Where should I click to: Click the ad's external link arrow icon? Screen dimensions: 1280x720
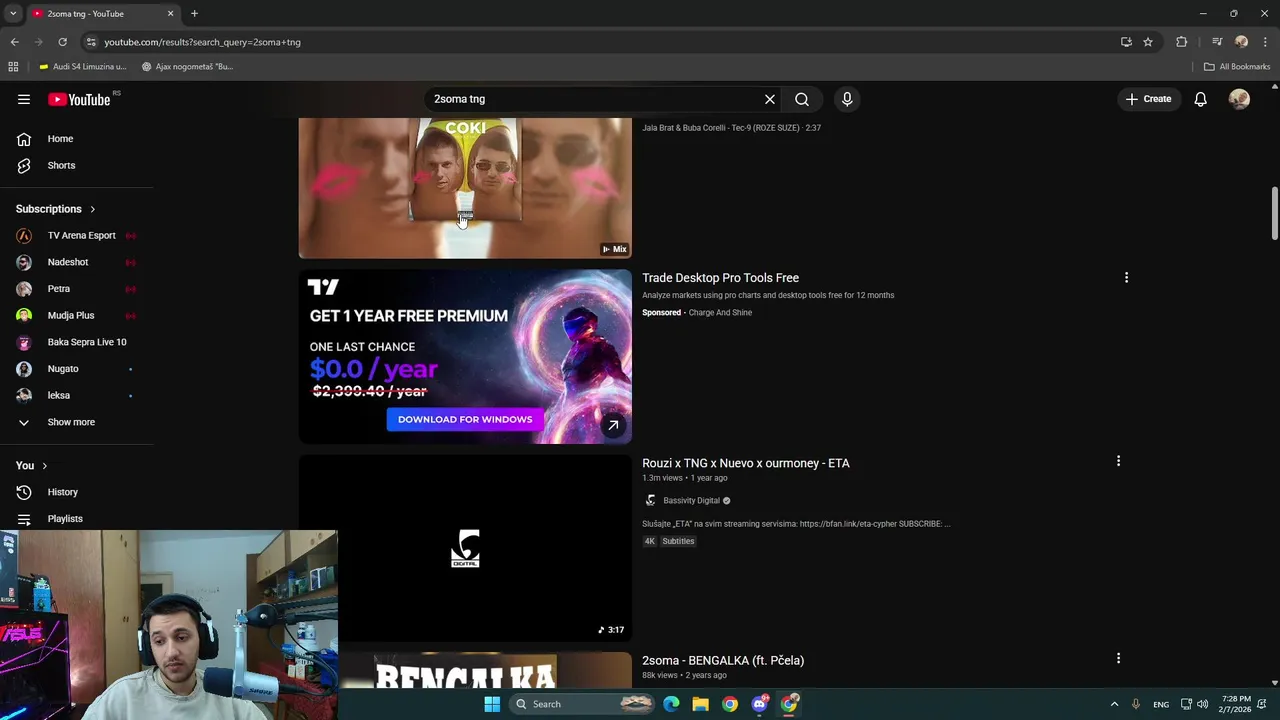point(613,425)
